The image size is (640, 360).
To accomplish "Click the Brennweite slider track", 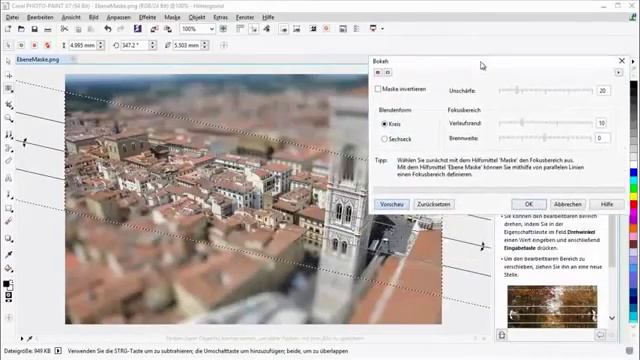I will coord(545,138).
